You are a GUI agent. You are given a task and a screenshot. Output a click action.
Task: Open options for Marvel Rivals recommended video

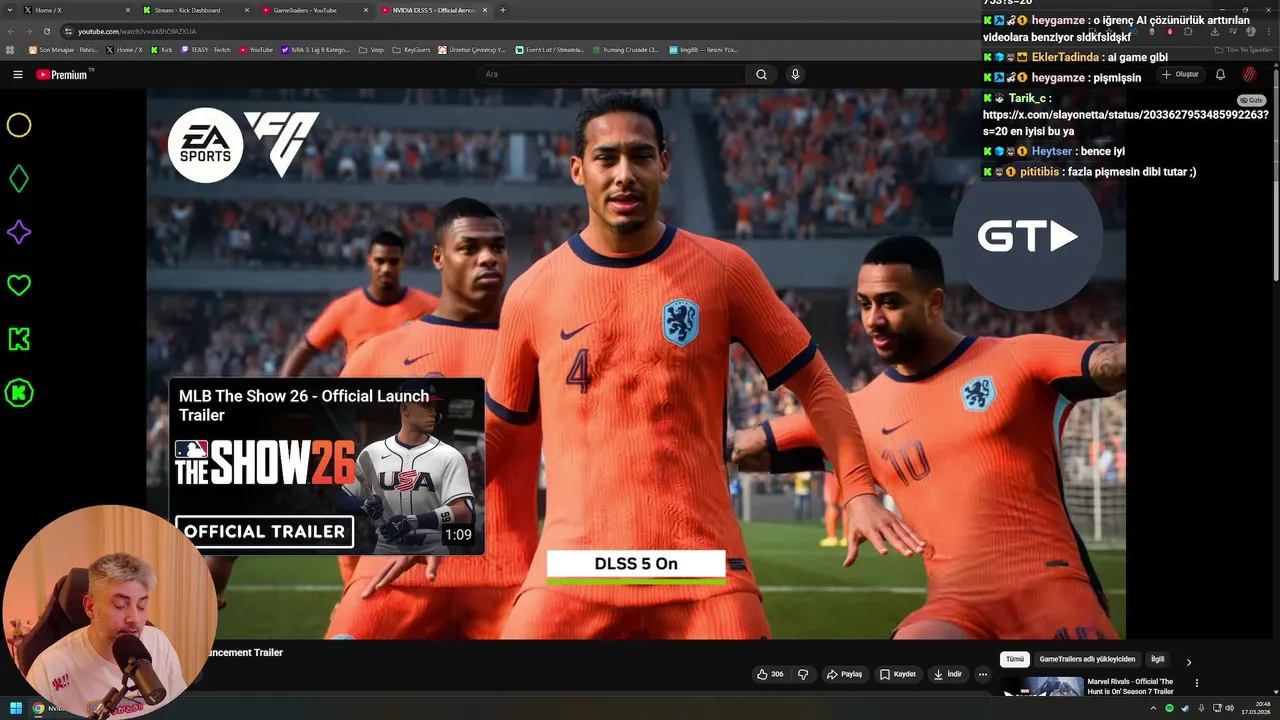1196,684
